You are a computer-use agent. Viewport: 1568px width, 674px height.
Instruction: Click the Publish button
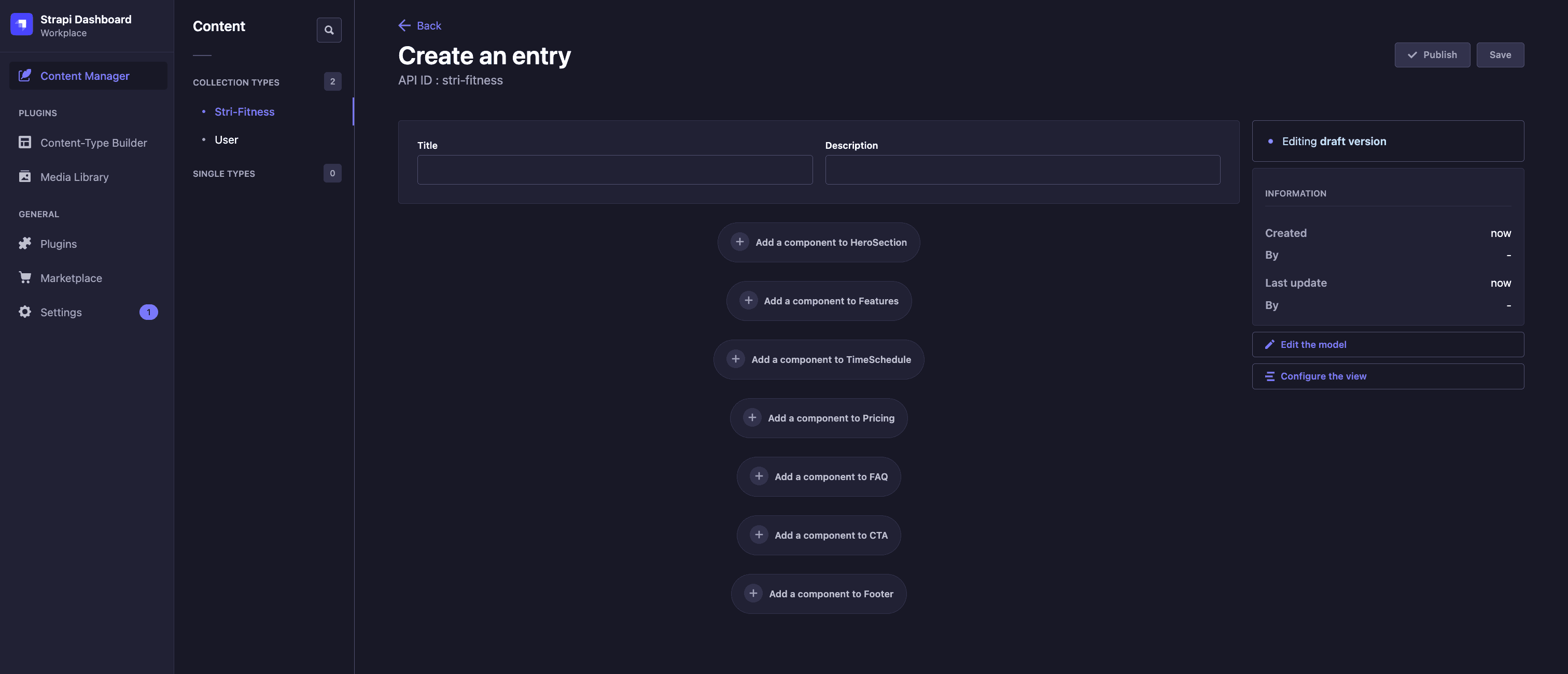point(1432,55)
